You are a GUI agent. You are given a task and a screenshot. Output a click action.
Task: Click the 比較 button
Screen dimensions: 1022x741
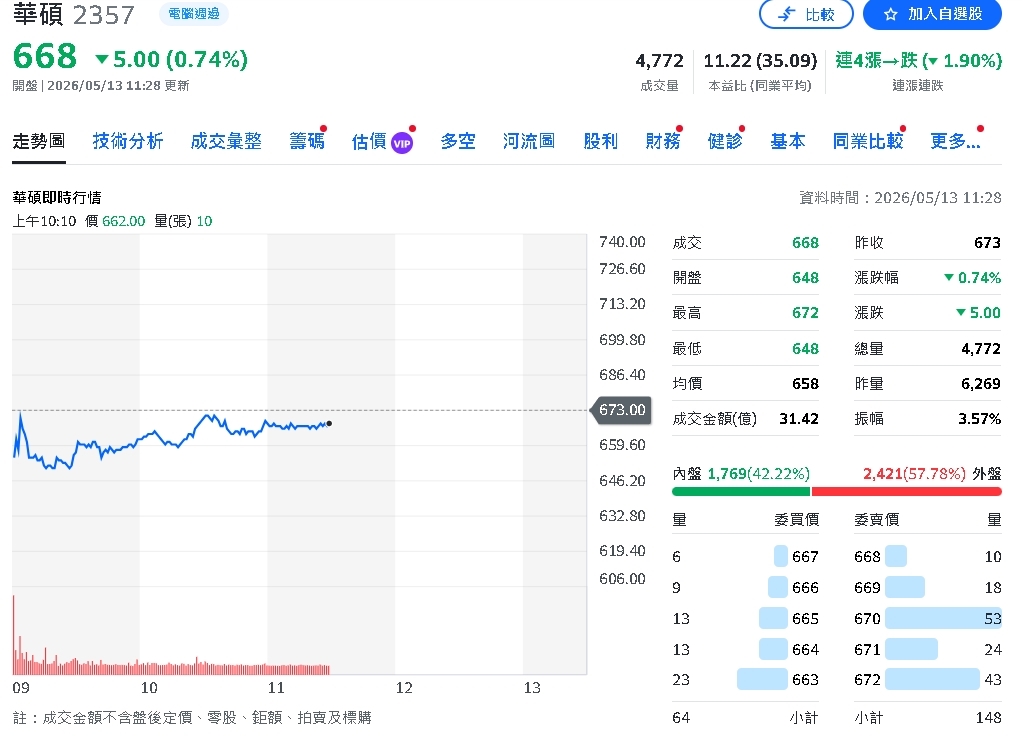coord(806,14)
